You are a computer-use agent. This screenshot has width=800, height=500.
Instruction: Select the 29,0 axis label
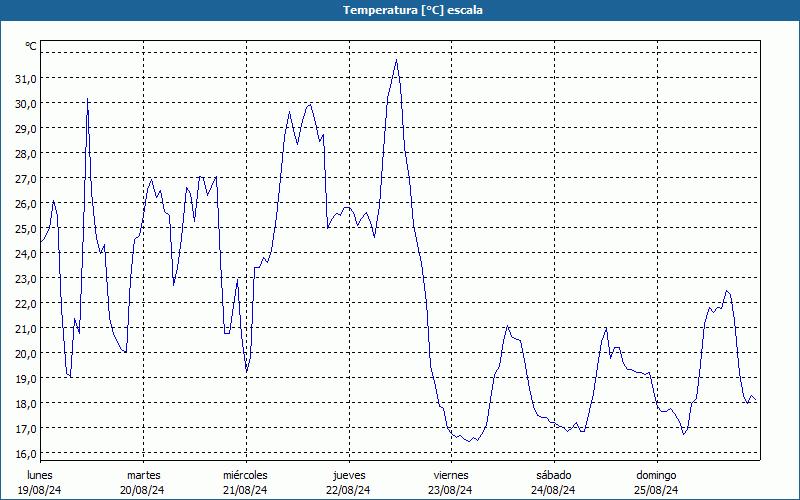[26, 129]
